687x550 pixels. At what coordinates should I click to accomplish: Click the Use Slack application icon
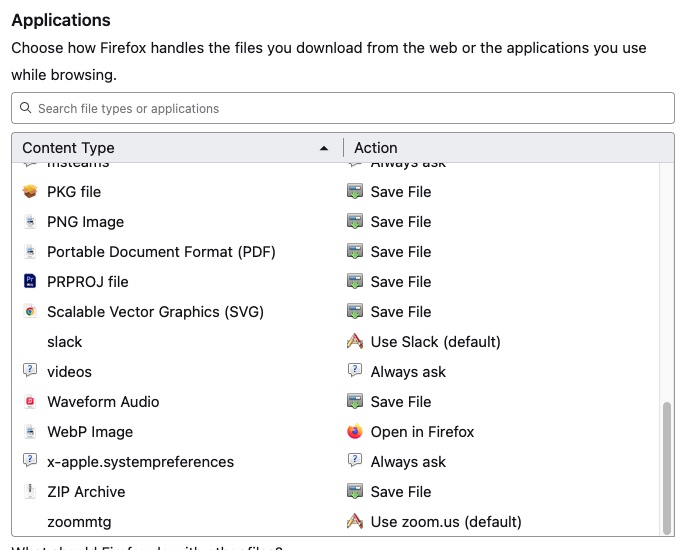[x=354, y=341]
